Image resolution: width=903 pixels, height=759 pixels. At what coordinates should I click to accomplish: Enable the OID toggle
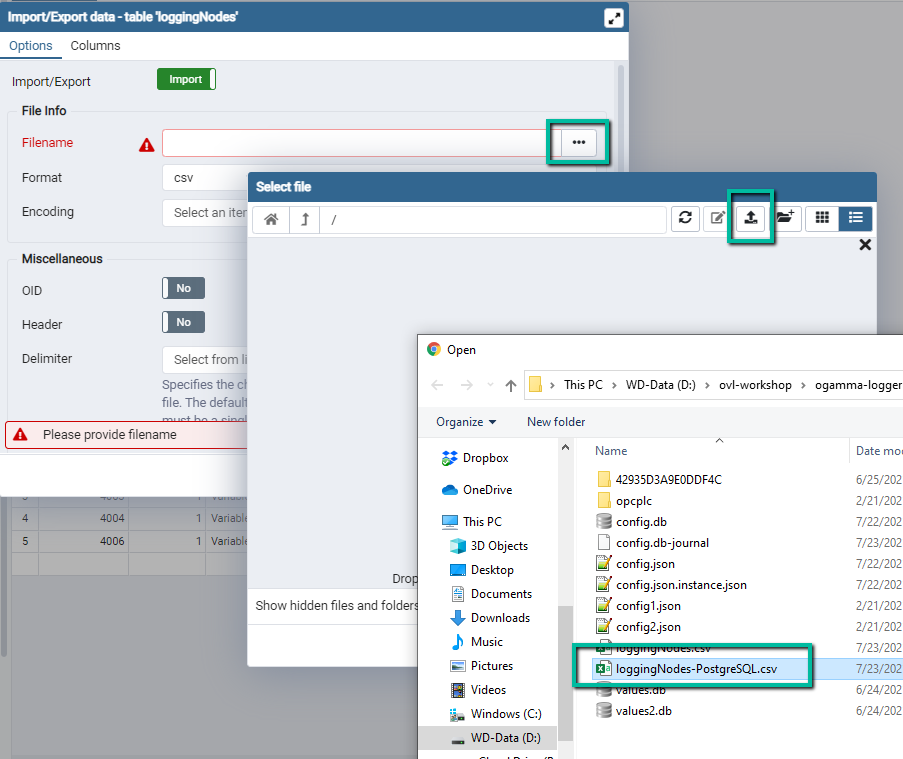(184, 288)
